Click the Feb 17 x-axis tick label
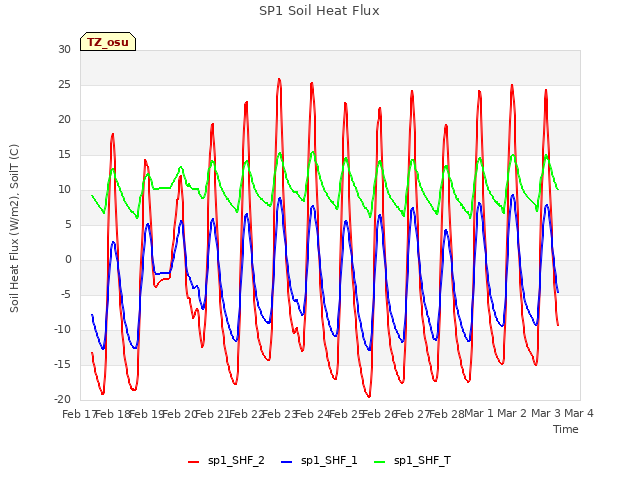The width and height of the screenshot is (640, 480). coord(79,414)
